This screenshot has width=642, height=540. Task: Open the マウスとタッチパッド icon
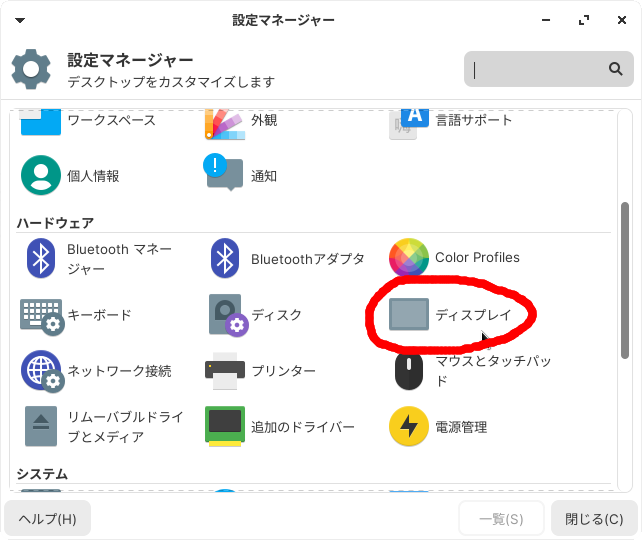pyautogui.click(x=409, y=371)
